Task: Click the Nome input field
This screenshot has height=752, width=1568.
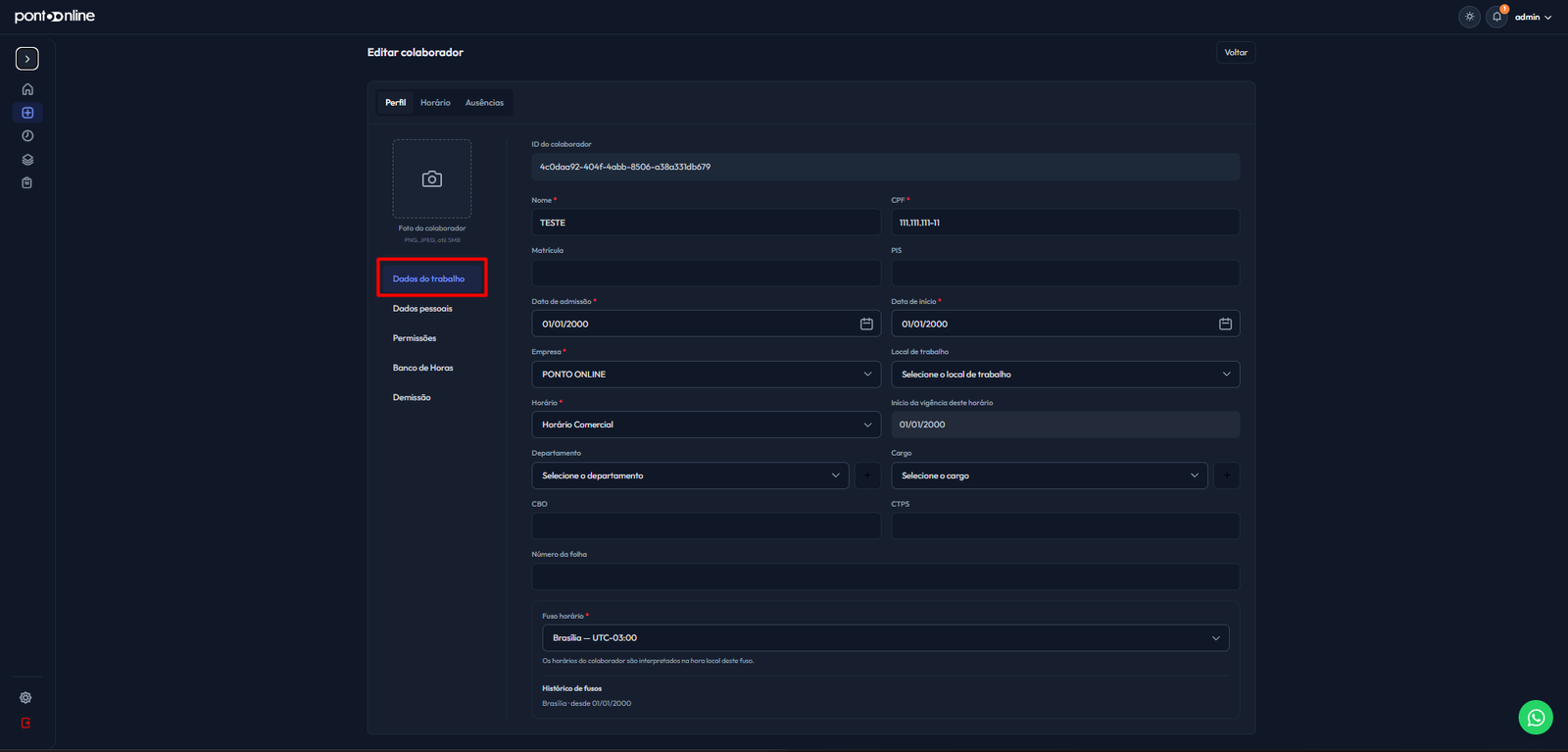Action: click(x=707, y=223)
